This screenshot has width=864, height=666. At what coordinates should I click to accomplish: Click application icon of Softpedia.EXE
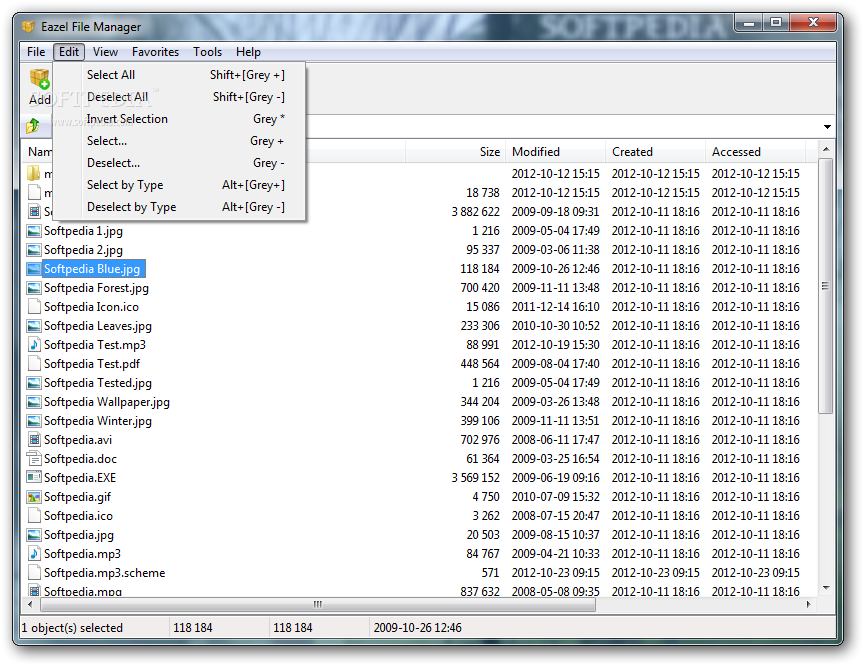point(34,478)
